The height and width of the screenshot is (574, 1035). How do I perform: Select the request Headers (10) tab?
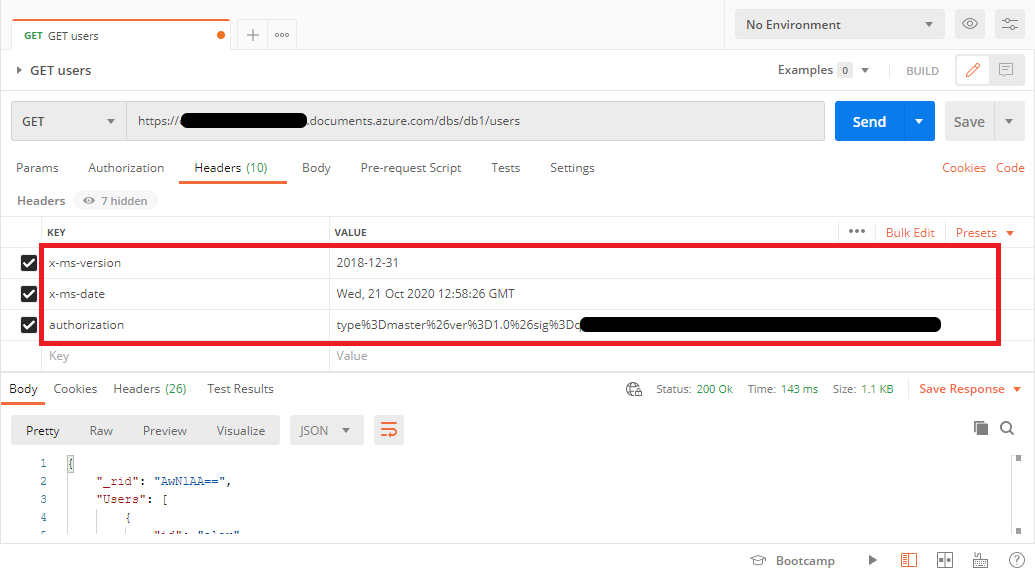[231, 168]
